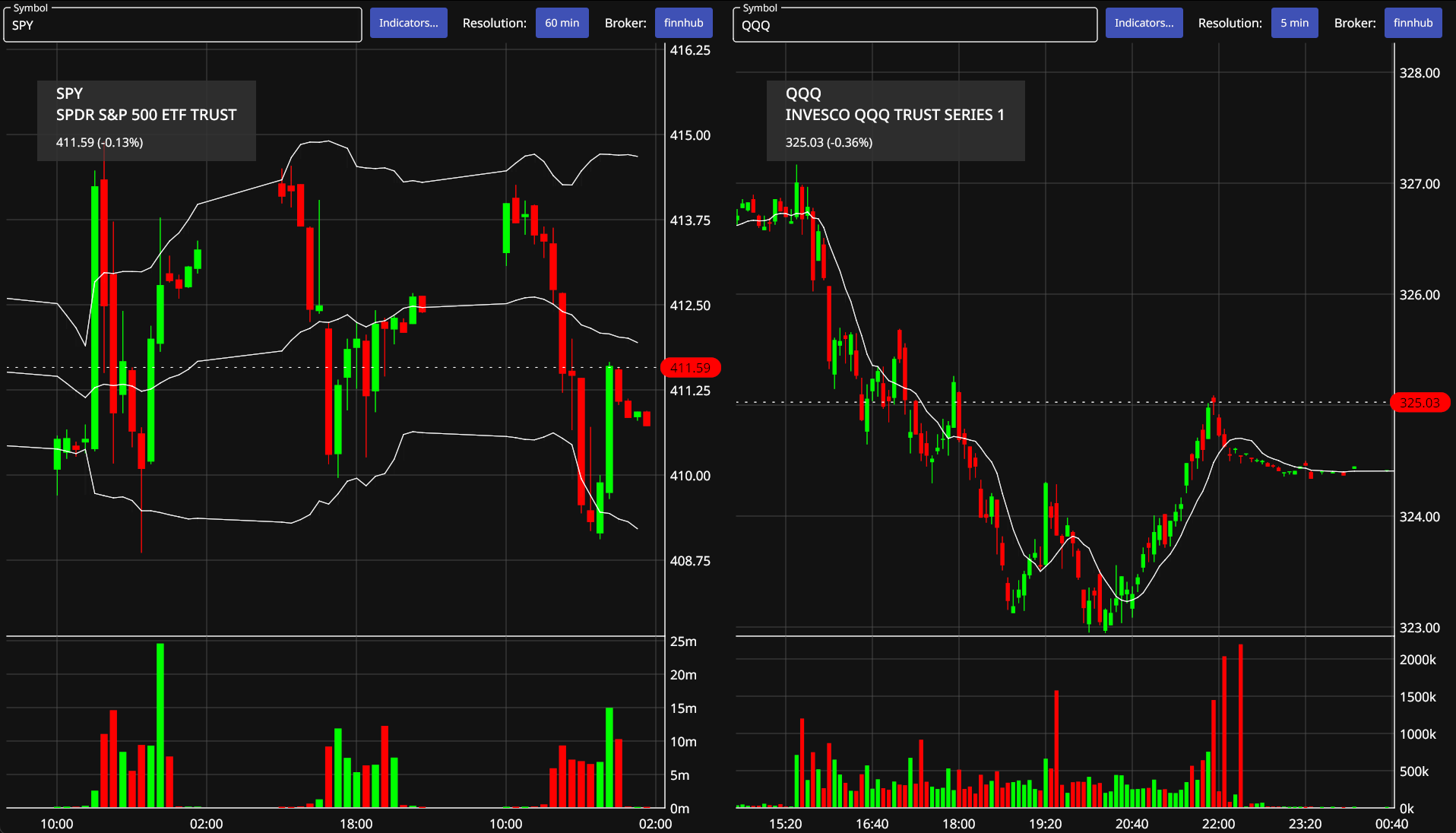This screenshot has width=1456, height=833.
Task: Open the 5 min resolution dropdown
Action: tap(1295, 23)
